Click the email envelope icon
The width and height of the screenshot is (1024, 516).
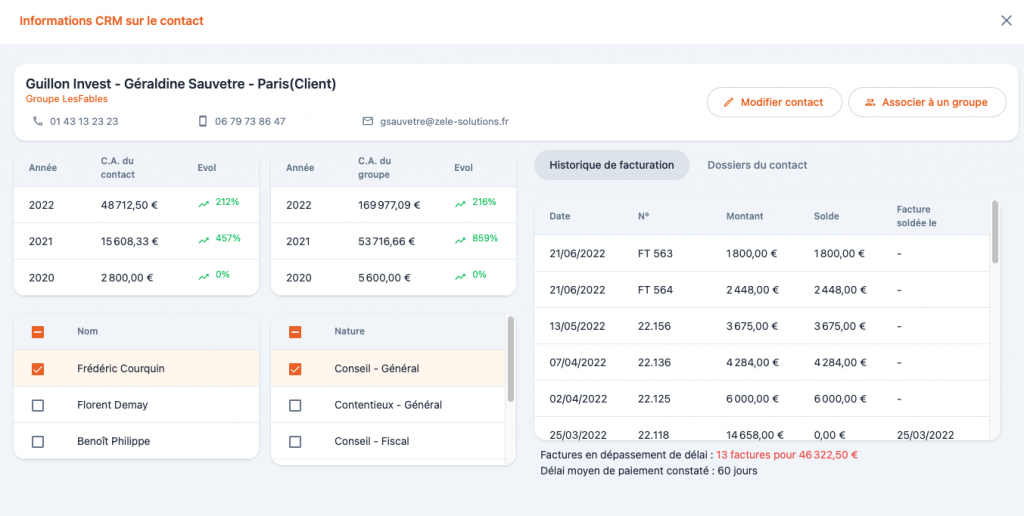(368, 121)
